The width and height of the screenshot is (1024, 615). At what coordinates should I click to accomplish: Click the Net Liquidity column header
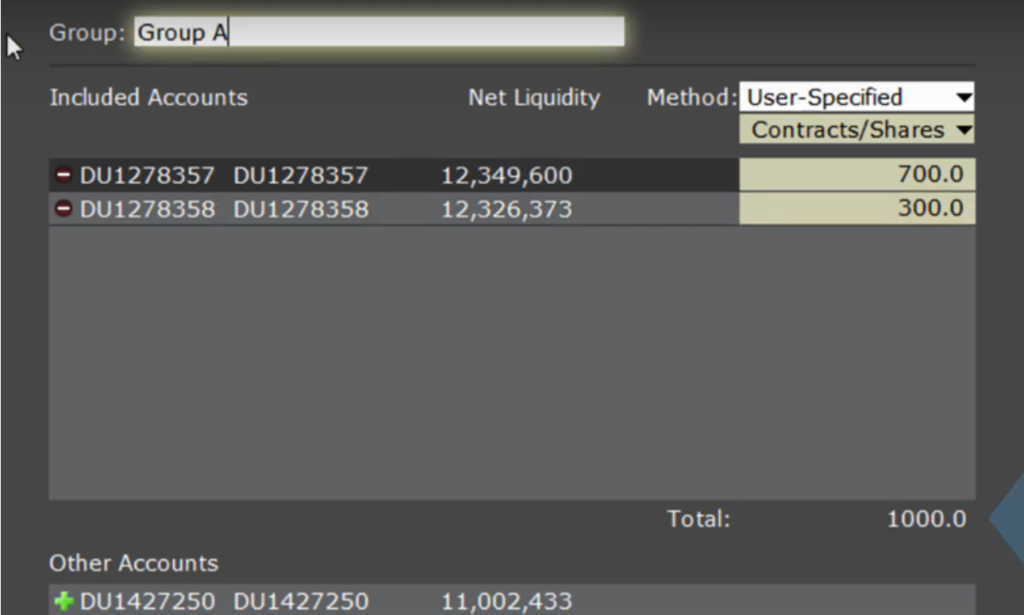pyautogui.click(x=534, y=98)
